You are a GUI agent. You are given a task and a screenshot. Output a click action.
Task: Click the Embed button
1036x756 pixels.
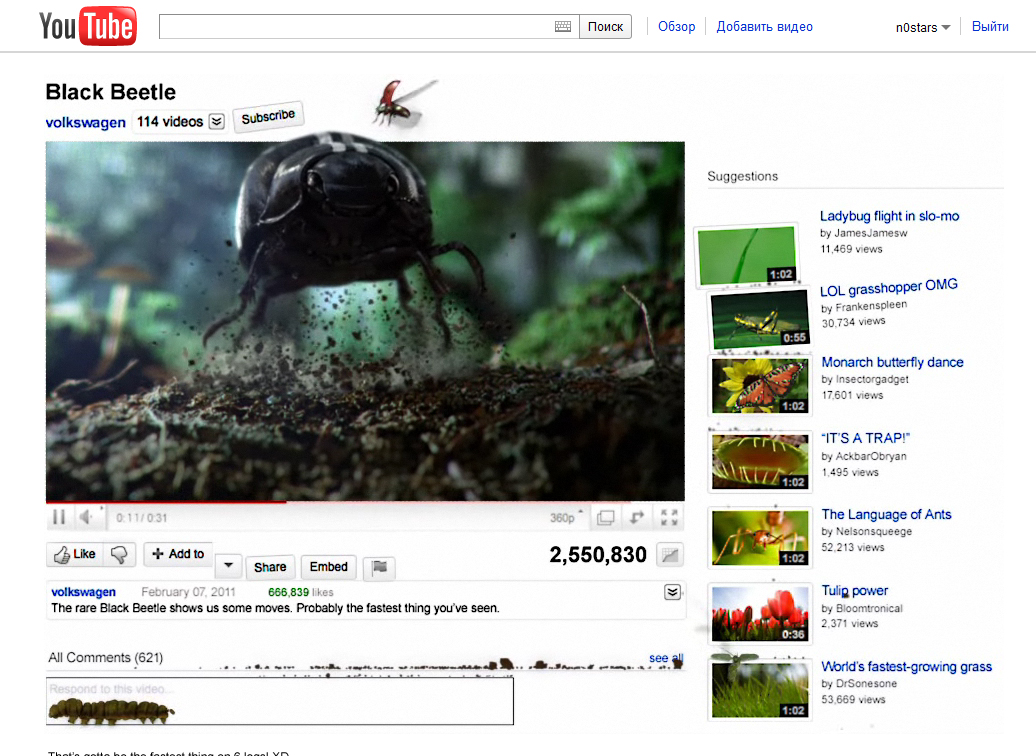click(328, 567)
